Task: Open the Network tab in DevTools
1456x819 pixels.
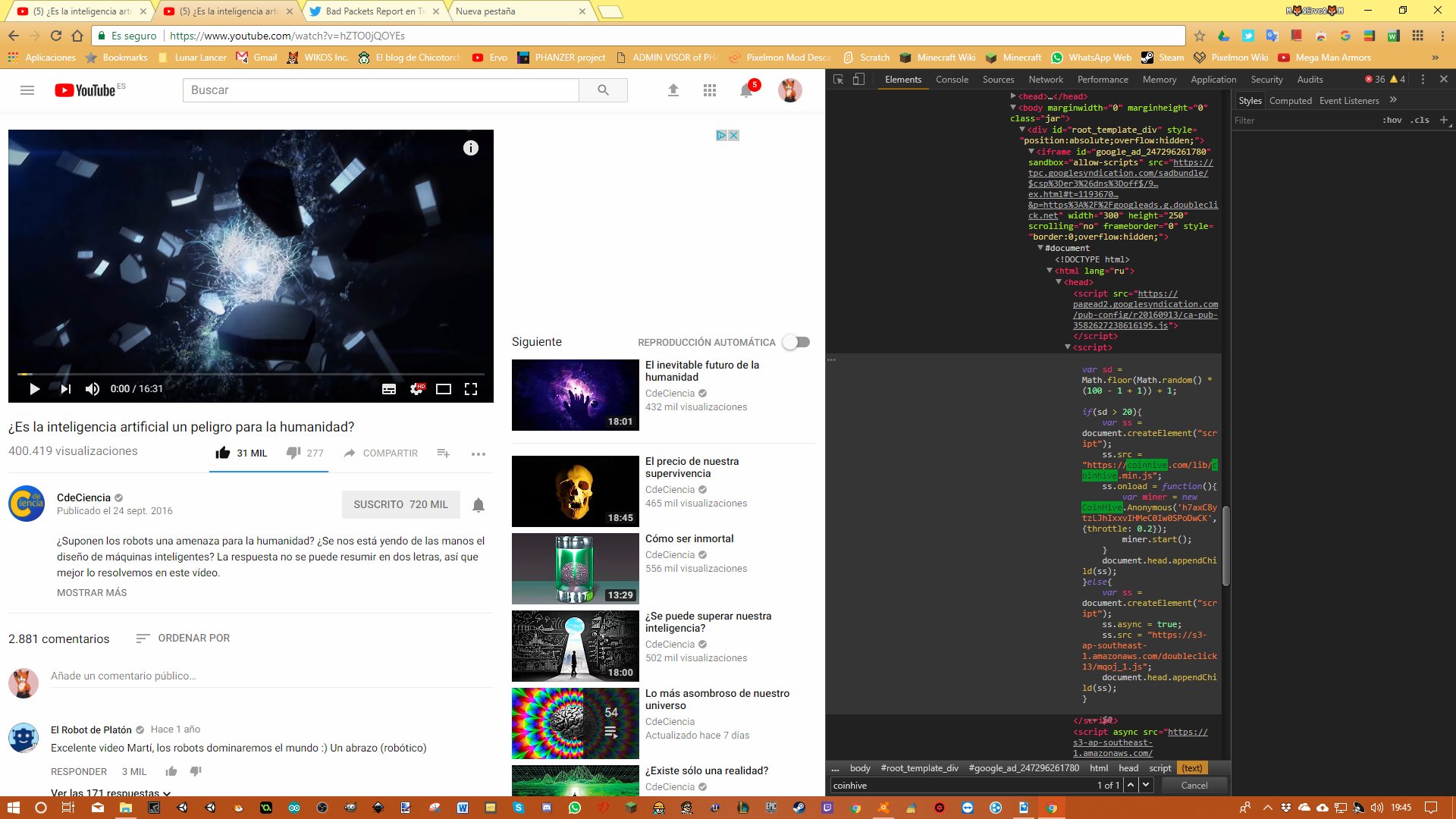Action: (x=1045, y=79)
